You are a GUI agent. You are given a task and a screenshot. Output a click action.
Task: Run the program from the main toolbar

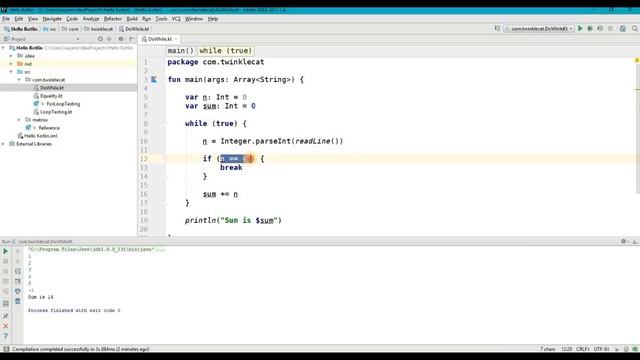[x=580, y=29]
